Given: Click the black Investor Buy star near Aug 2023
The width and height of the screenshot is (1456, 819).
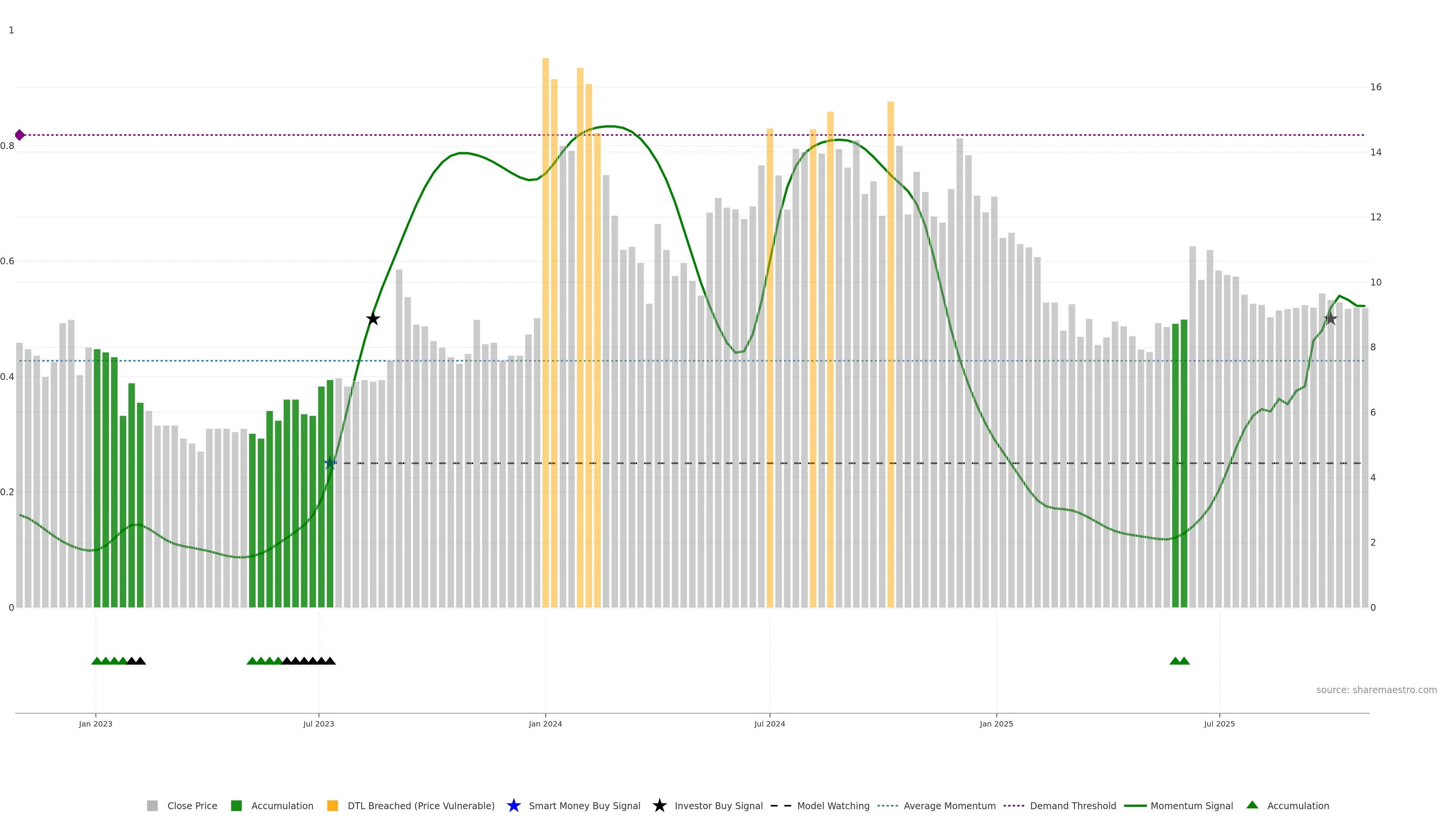Looking at the screenshot, I should [x=373, y=319].
